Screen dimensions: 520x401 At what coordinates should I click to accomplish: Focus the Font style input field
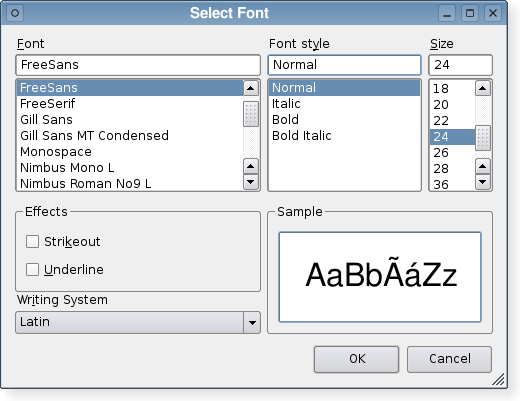coord(345,65)
